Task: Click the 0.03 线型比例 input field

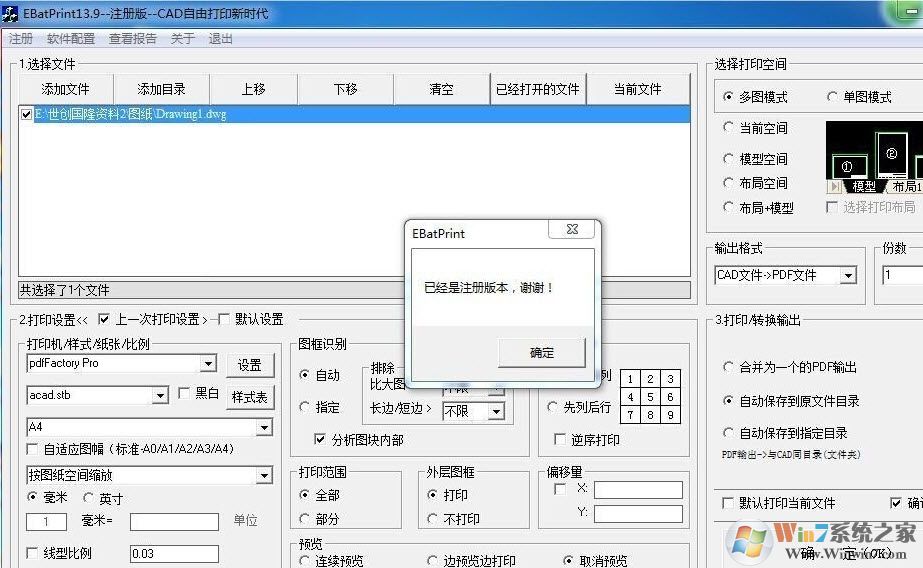Action: (174, 553)
